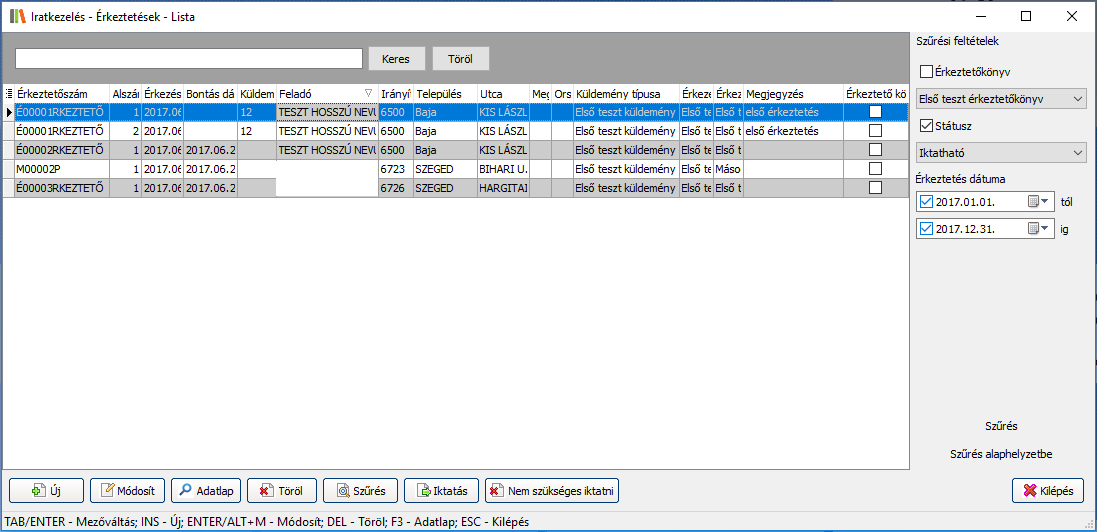Screen dimensions: 1097x532
Task: Uncheck the Státusz filter checkbox
Action: pos(926,126)
